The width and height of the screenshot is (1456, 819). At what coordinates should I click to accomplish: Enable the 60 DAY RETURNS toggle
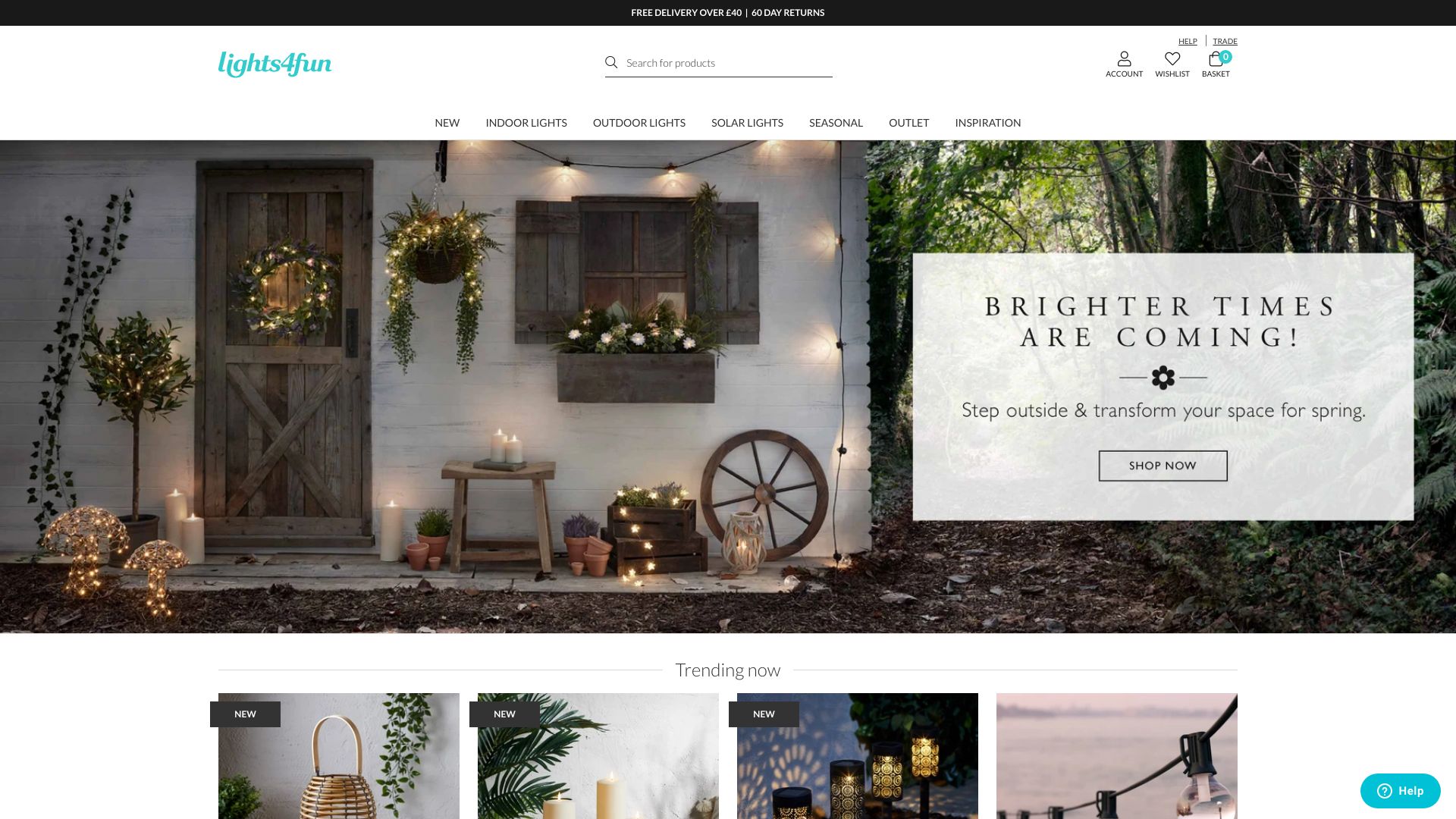[788, 12]
